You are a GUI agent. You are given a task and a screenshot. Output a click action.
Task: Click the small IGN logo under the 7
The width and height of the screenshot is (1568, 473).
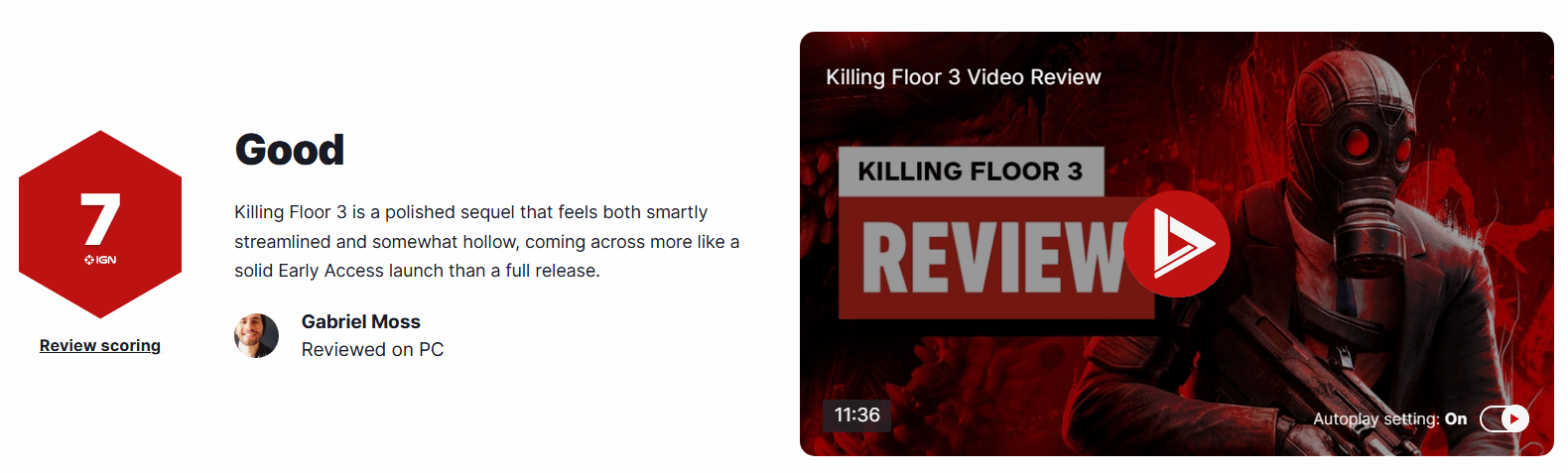pos(100,260)
